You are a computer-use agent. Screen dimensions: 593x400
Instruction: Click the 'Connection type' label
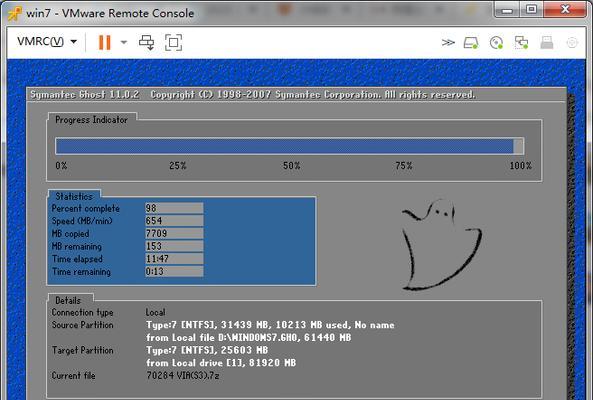click(x=82, y=313)
